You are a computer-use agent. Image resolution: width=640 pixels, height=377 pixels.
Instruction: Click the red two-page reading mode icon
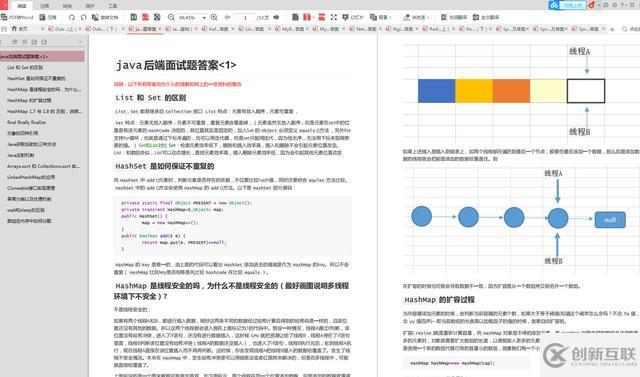(307, 17)
